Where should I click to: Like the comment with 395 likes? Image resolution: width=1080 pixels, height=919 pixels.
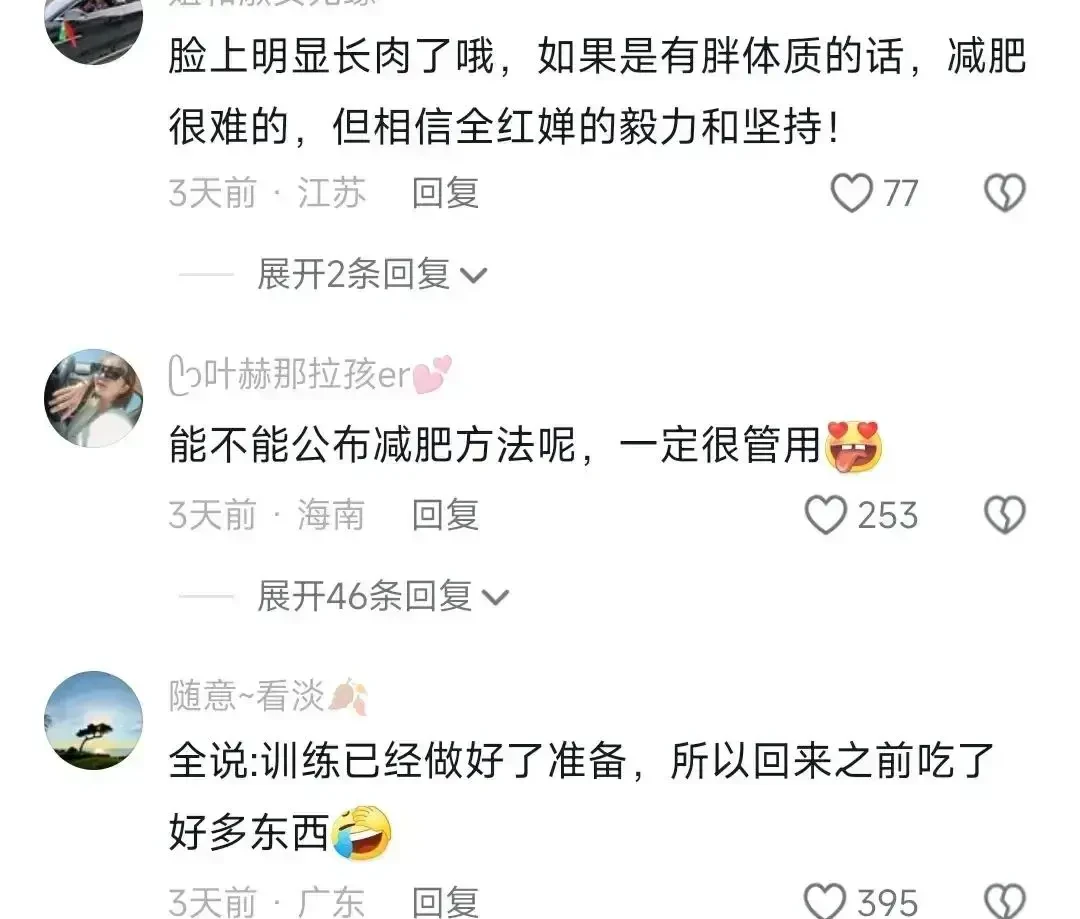tap(825, 901)
